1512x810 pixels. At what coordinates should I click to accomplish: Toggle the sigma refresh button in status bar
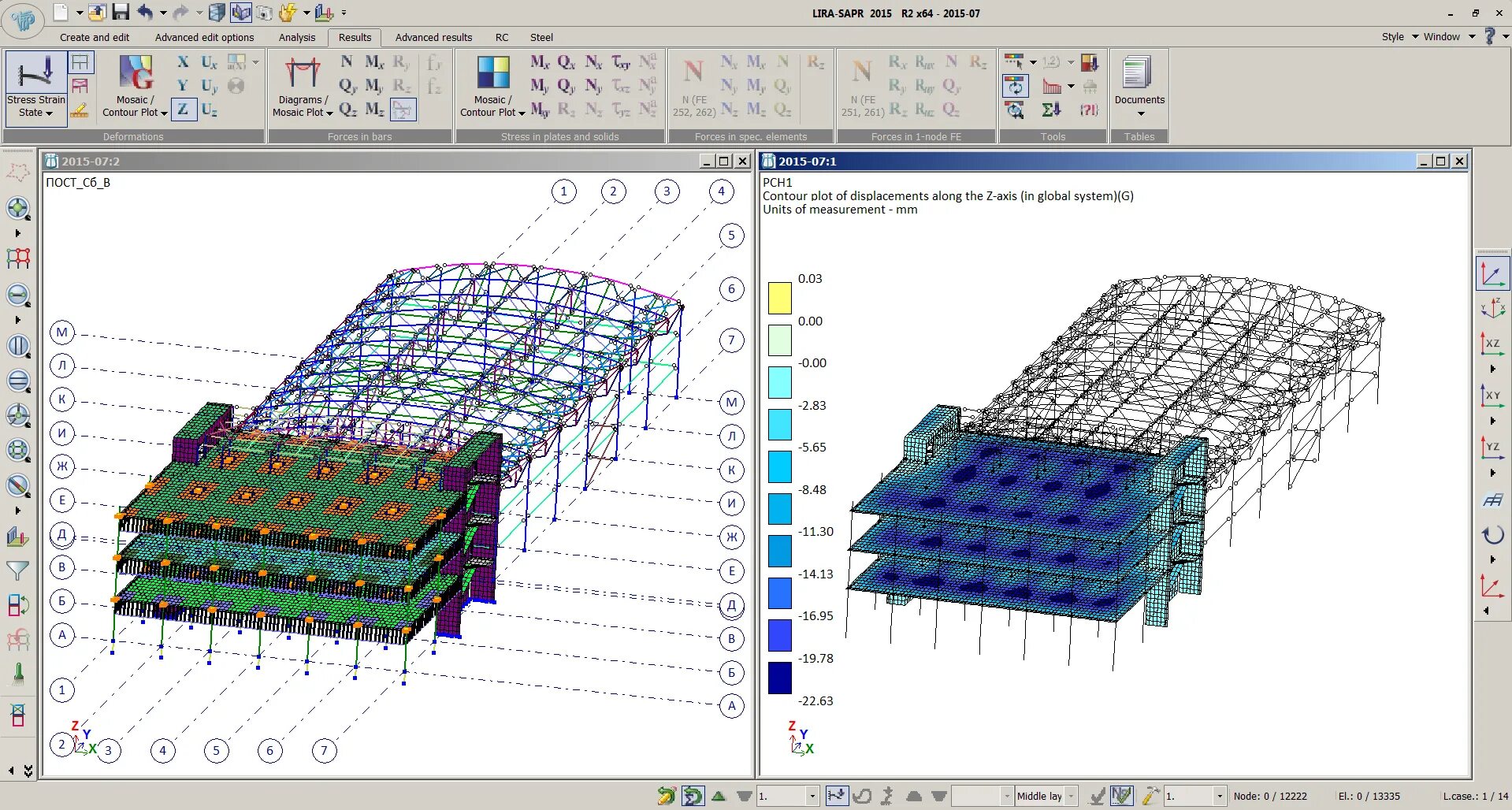click(x=693, y=796)
